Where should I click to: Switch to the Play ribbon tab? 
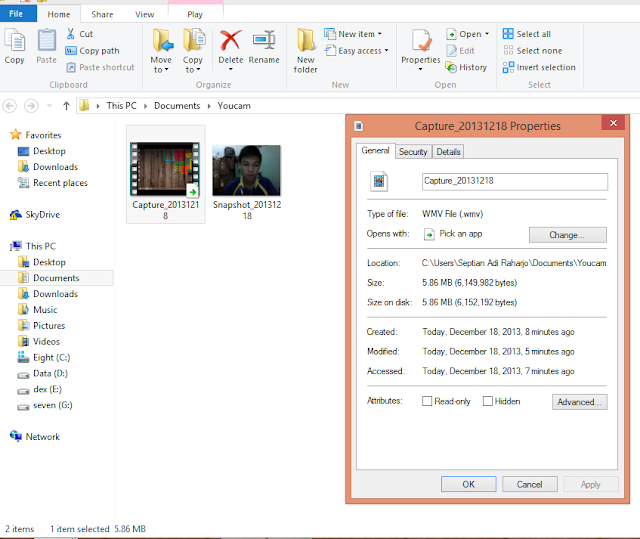pyautogui.click(x=195, y=14)
